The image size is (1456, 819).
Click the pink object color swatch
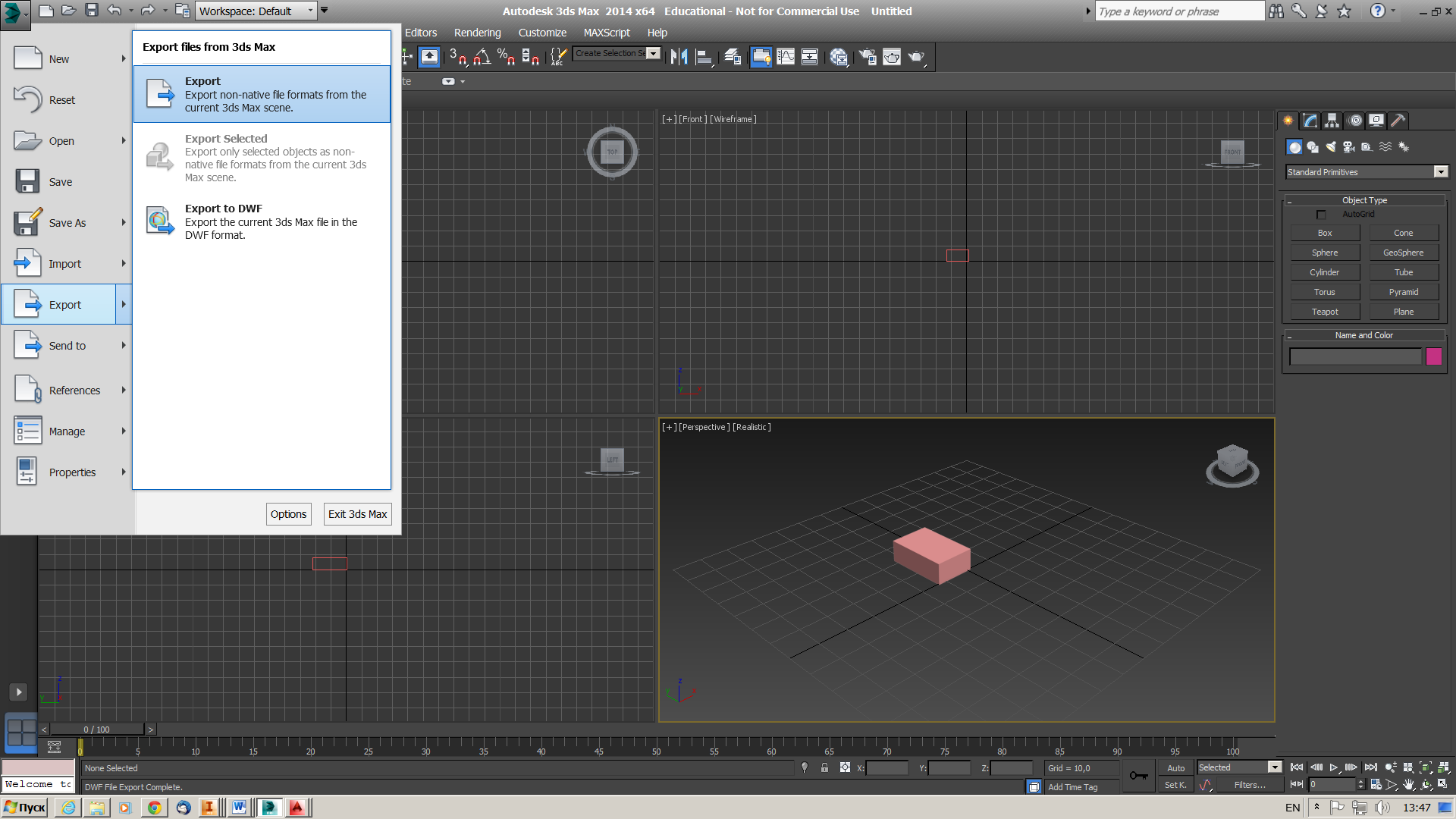click(x=1433, y=357)
